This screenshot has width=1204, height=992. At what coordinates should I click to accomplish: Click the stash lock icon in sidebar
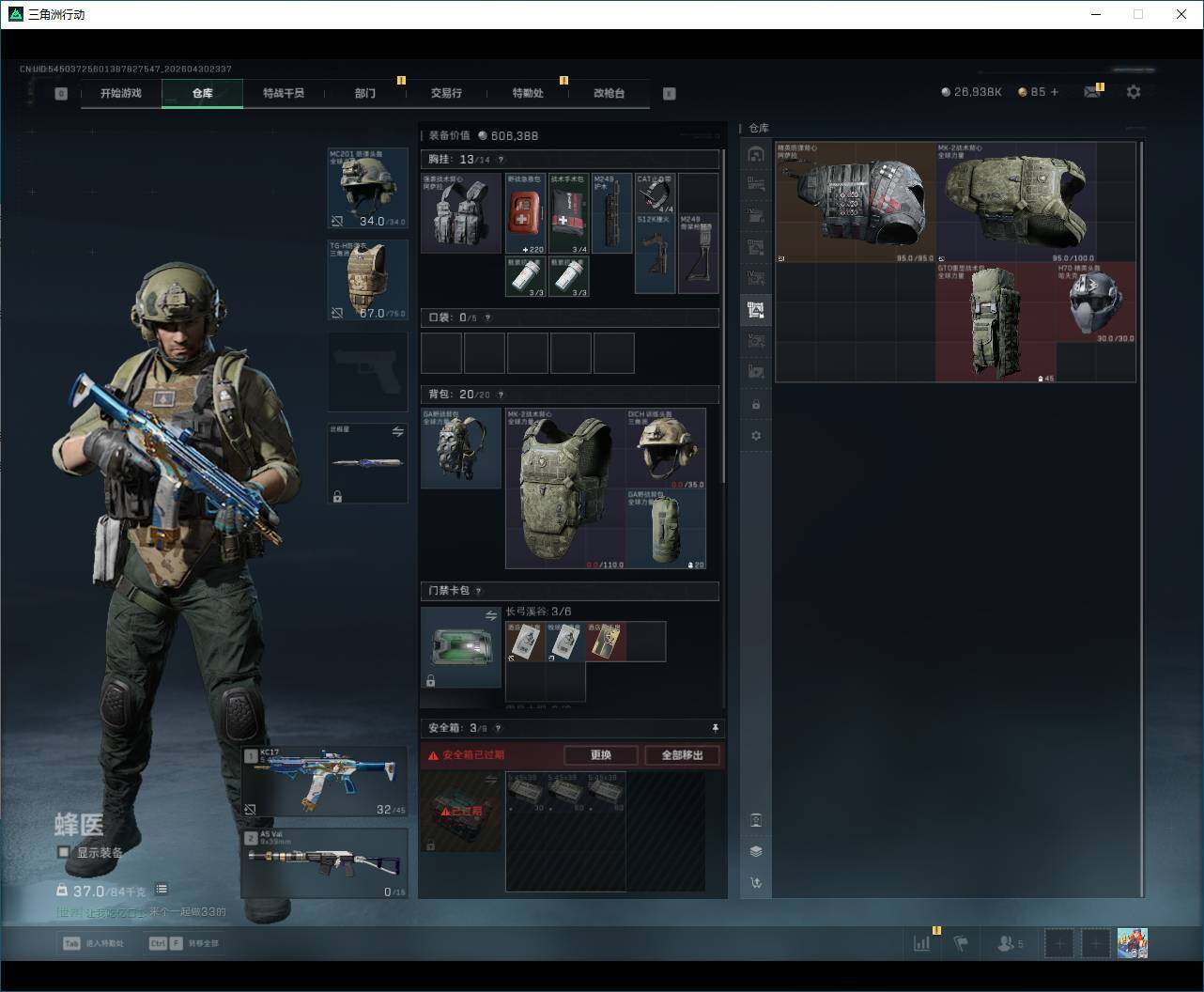pyautogui.click(x=756, y=405)
